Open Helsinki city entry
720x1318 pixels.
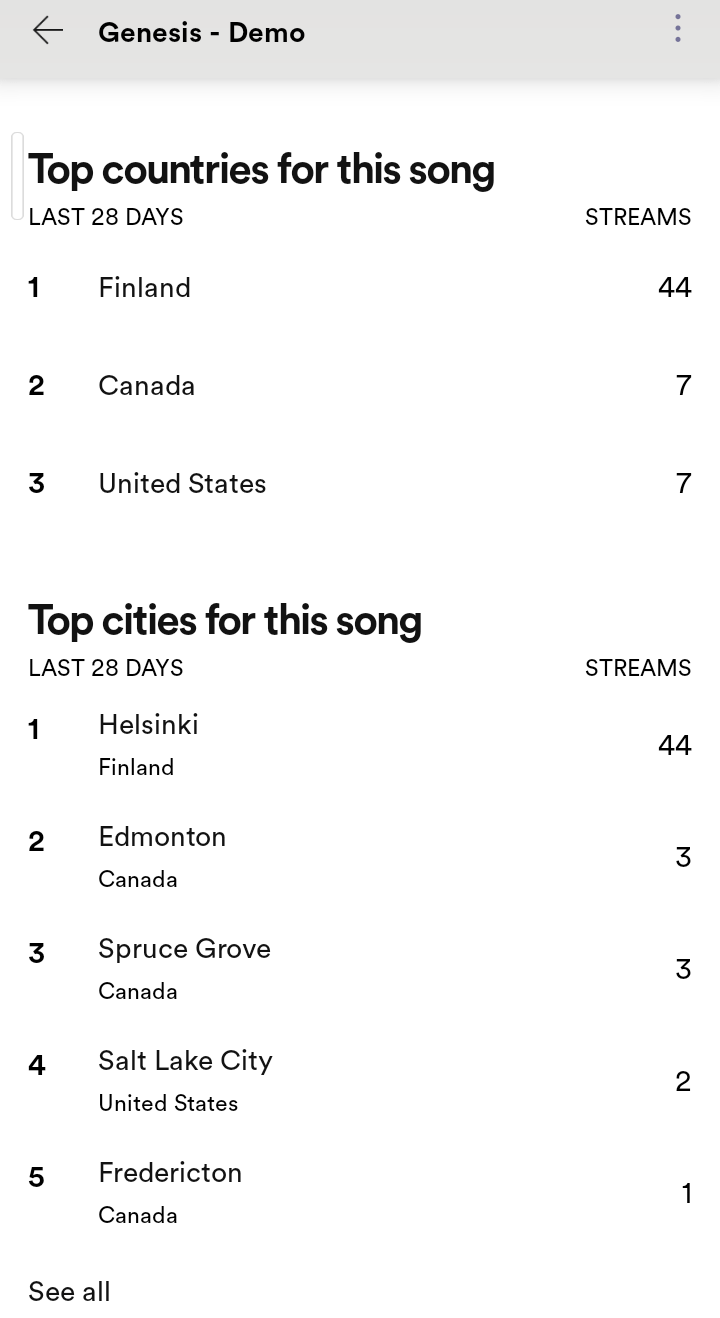(360, 745)
